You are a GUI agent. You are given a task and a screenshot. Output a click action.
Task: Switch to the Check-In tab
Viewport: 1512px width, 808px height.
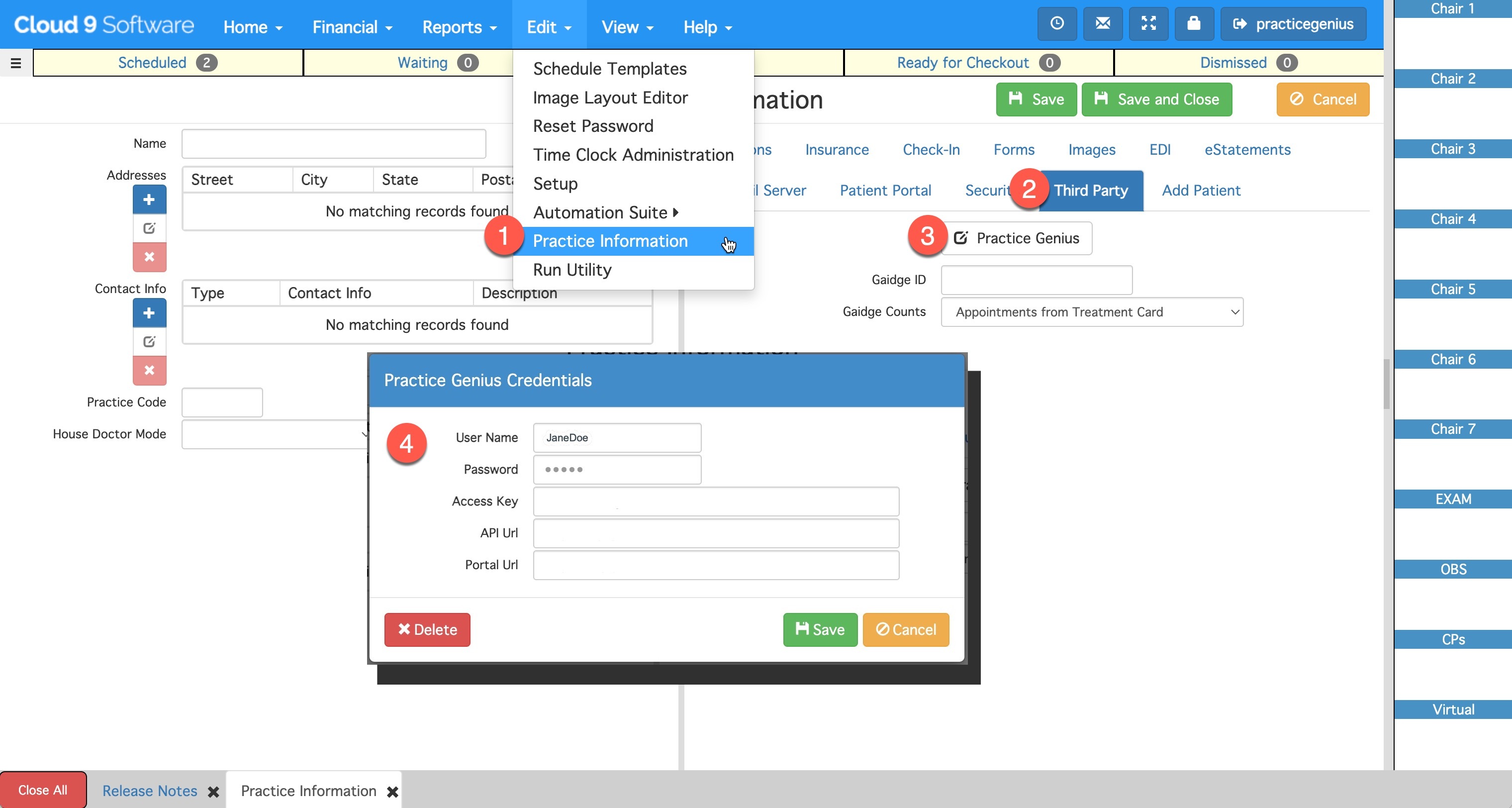pyautogui.click(x=931, y=150)
